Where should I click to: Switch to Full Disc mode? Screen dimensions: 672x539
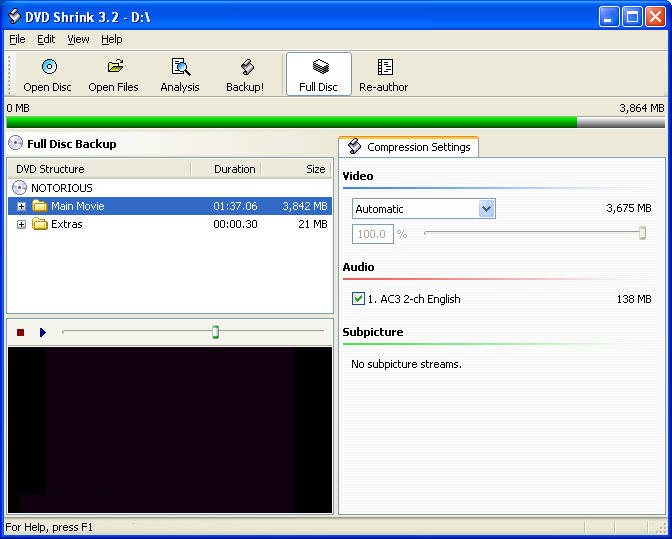pyautogui.click(x=318, y=74)
